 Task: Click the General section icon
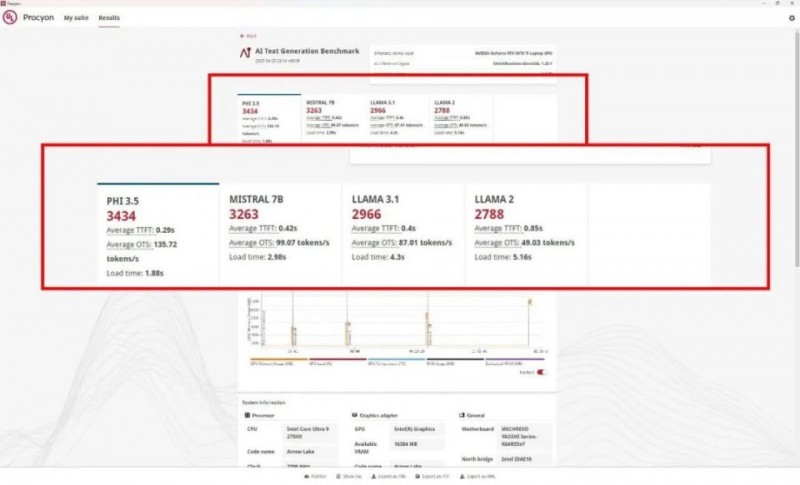460,413
